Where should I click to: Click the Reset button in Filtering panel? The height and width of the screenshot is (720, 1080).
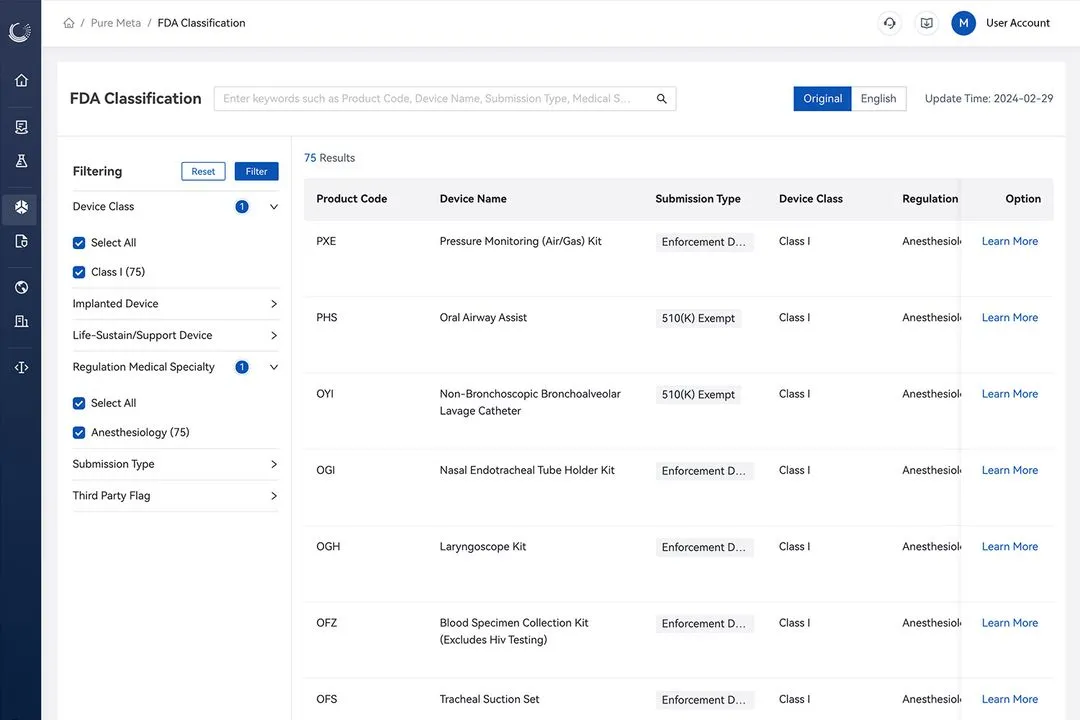click(x=203, y=171)
